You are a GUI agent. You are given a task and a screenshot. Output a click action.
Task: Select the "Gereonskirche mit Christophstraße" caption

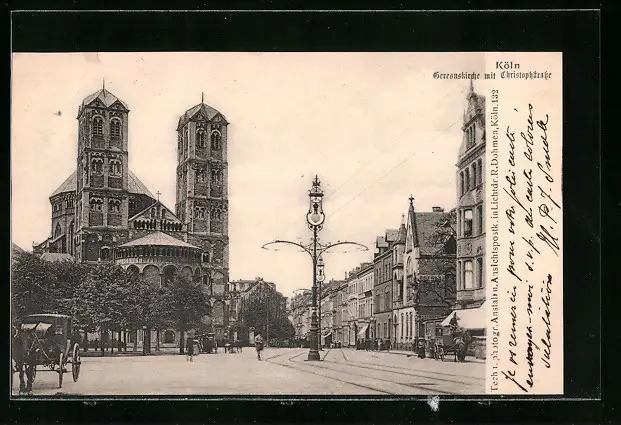click(x=491, y=76)
